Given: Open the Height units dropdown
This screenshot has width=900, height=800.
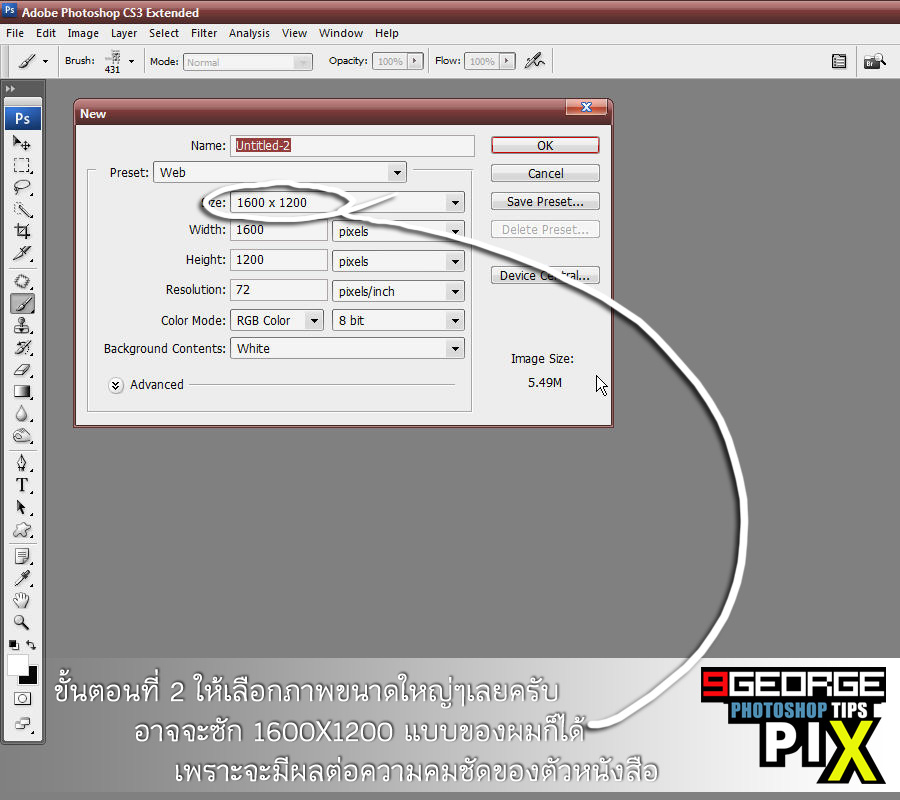Looking at the screenshot, I should [x=398, y=261].
